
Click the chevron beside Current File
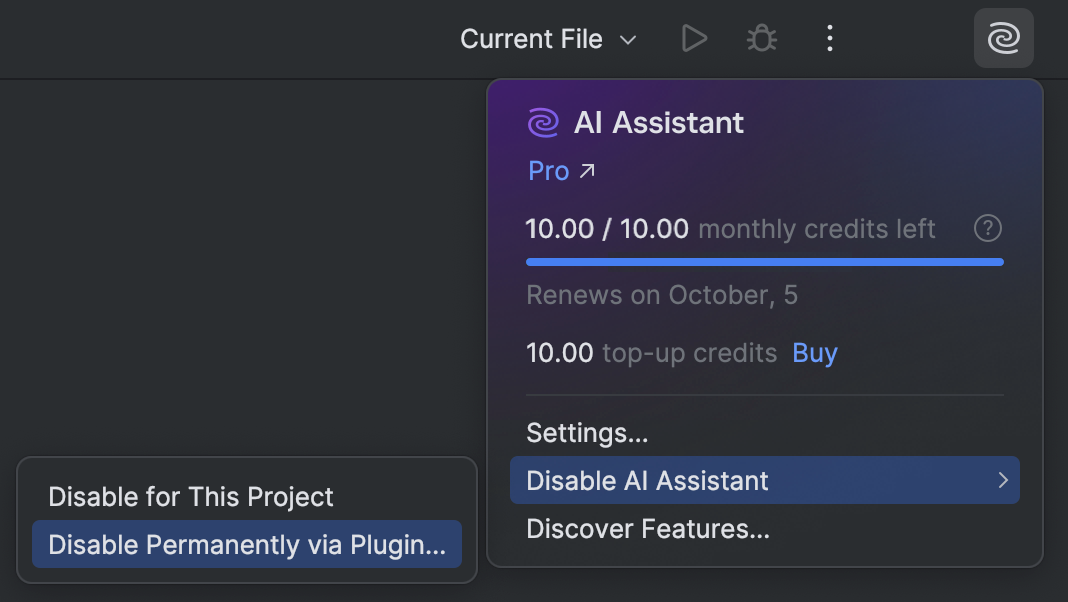[627, 40]
